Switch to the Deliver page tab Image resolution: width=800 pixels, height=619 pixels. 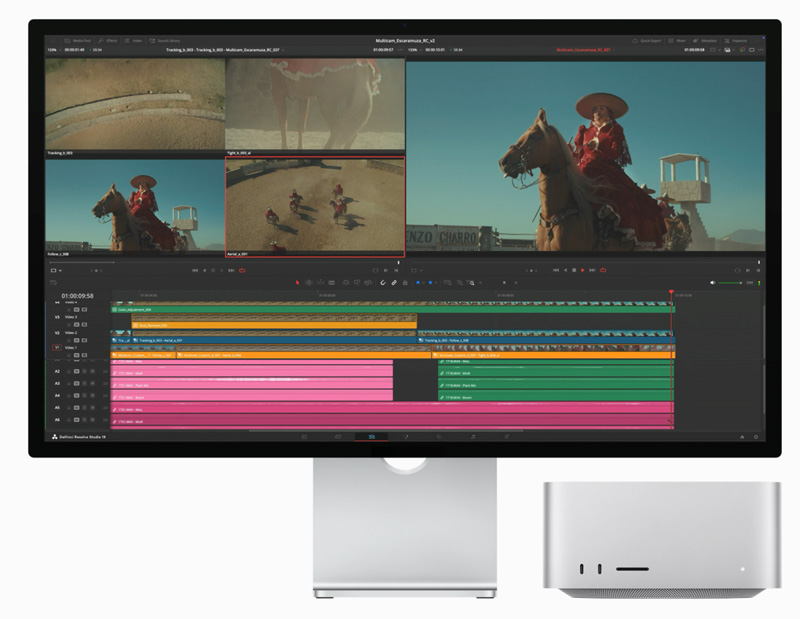pyautogui.click(x=507, y=437)
